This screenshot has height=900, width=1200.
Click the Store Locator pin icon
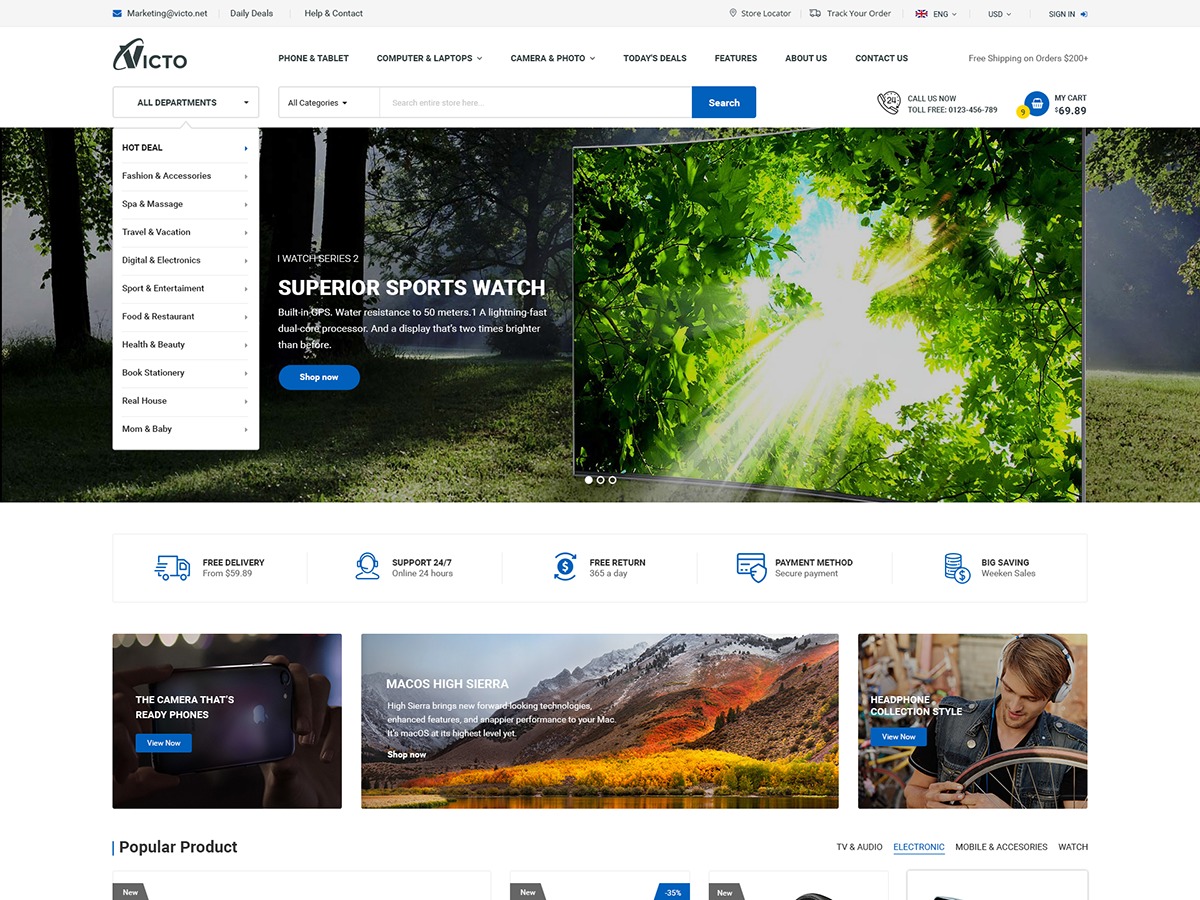click(x=733, y=14)
